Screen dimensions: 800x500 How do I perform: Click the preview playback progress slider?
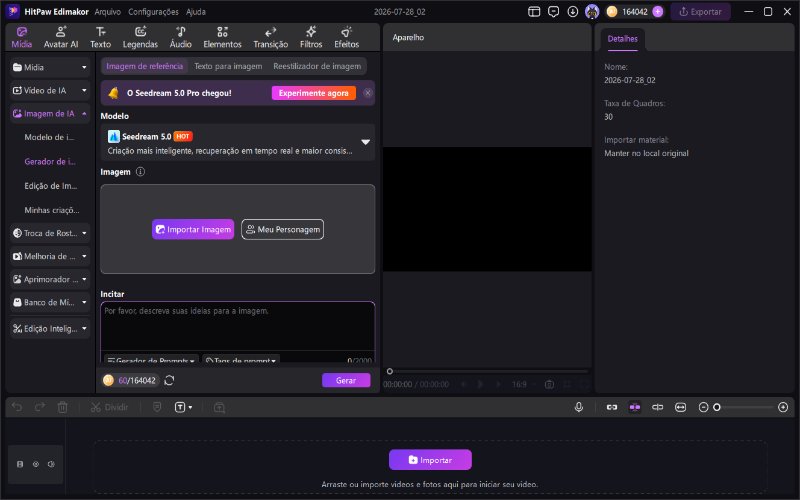(x=488, y=371)
